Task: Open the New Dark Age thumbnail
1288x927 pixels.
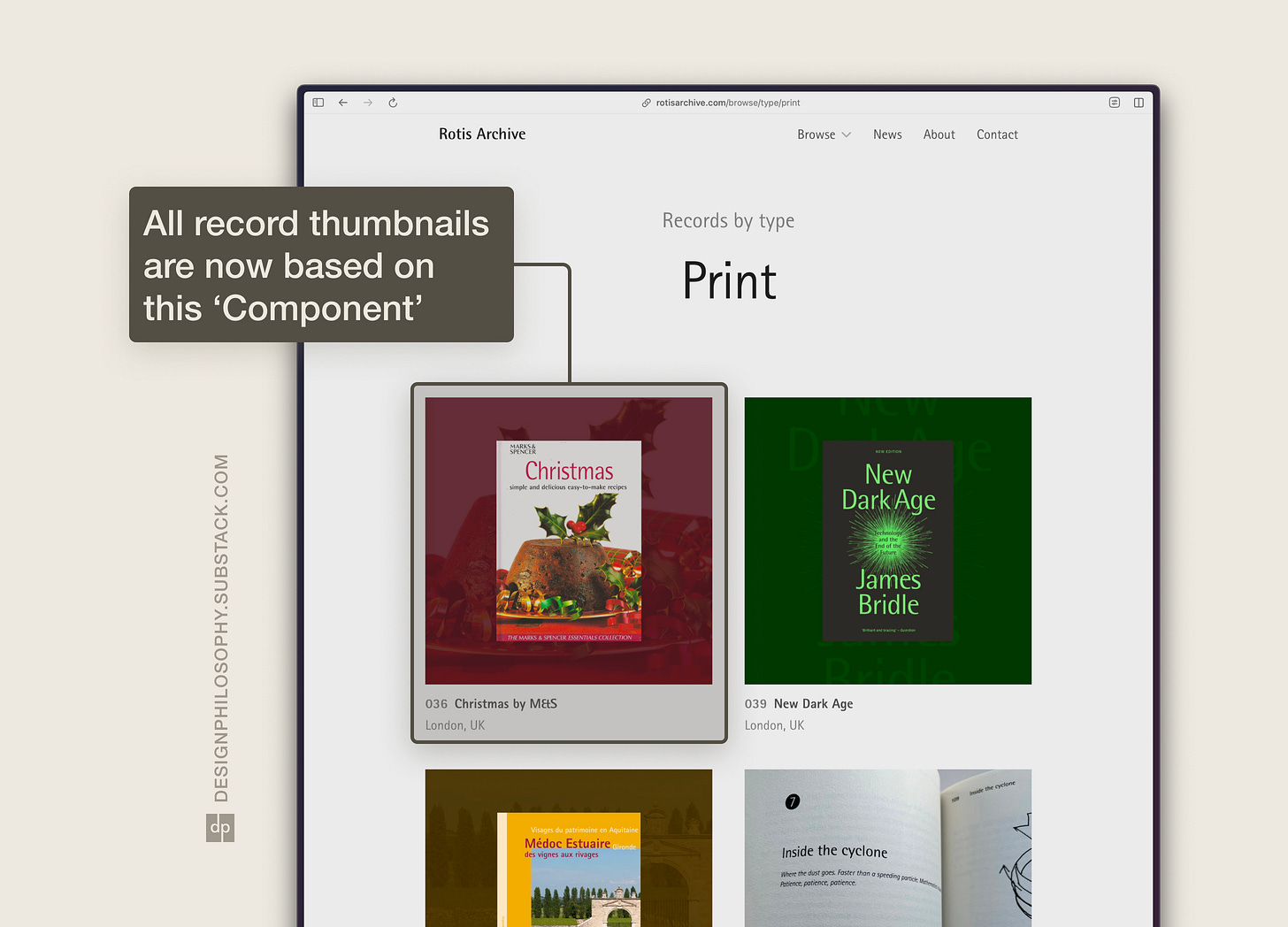Action: tap(888, 540)
